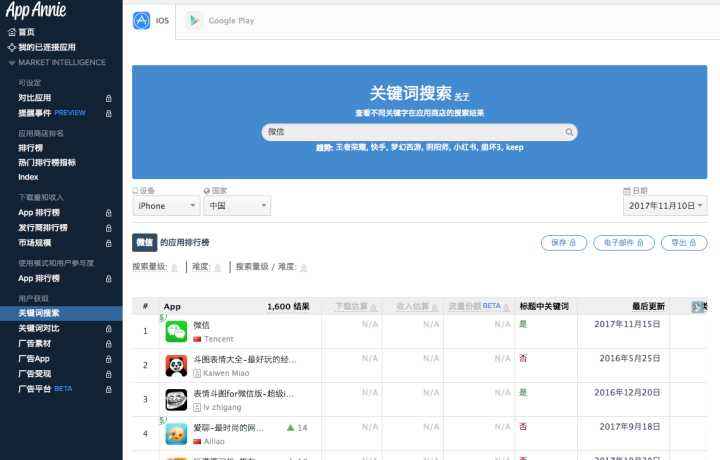Click the icon at header's right end

[699, 307]
